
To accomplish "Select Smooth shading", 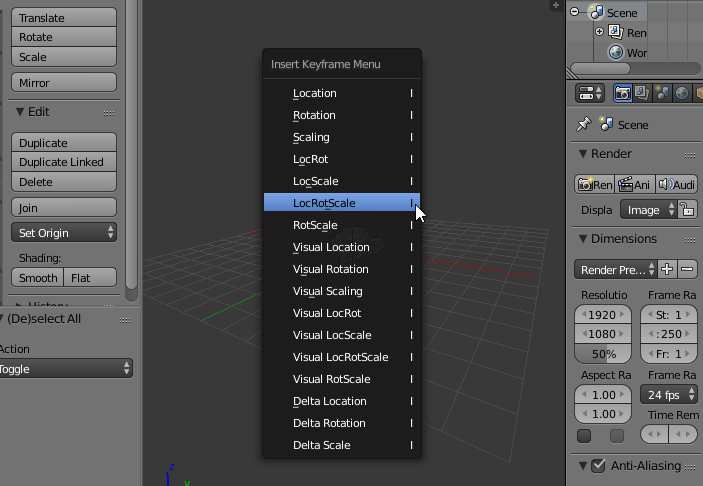I will (x=38, y=278).
